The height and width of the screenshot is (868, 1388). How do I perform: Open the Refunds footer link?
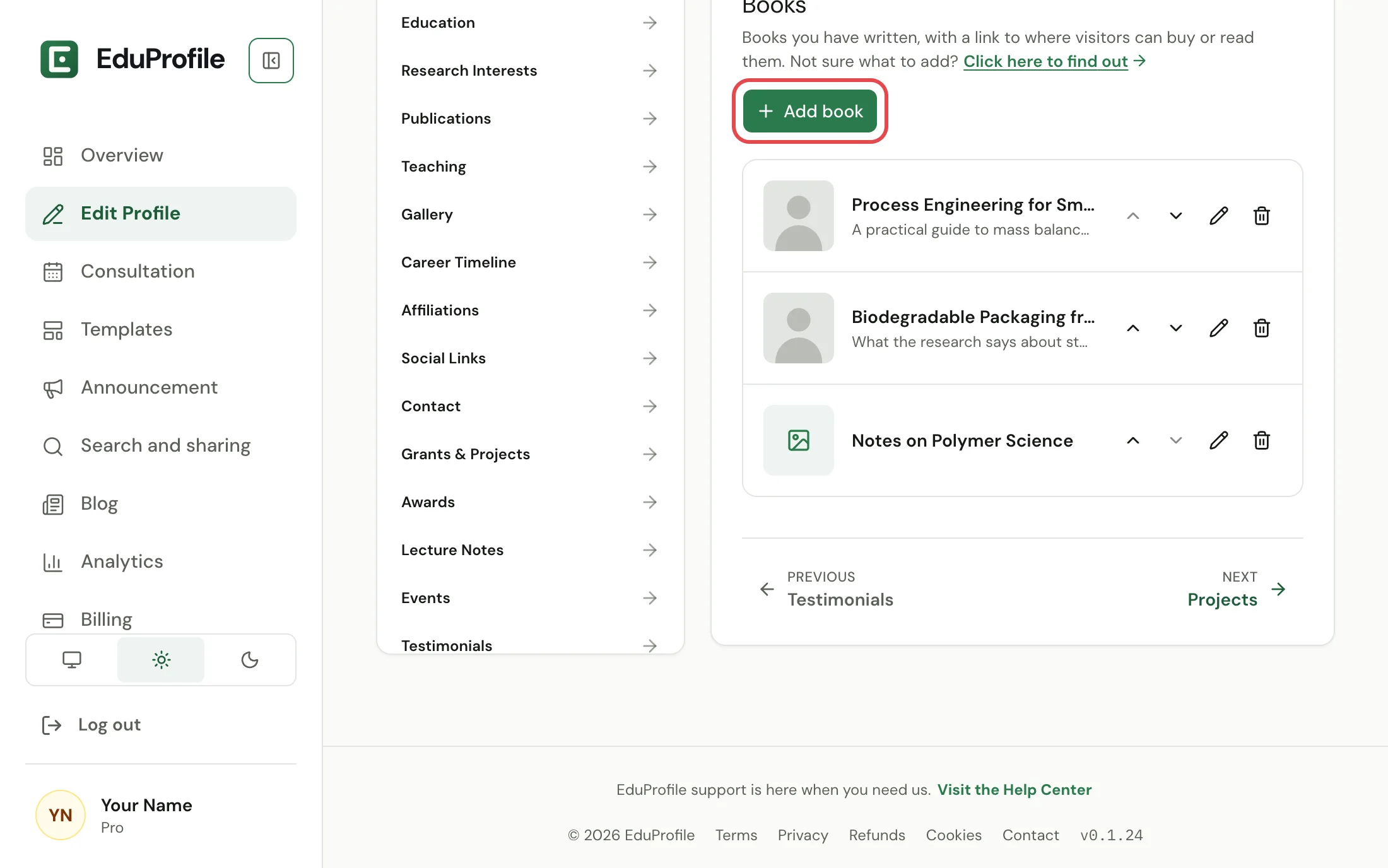[x=877, y=835]
